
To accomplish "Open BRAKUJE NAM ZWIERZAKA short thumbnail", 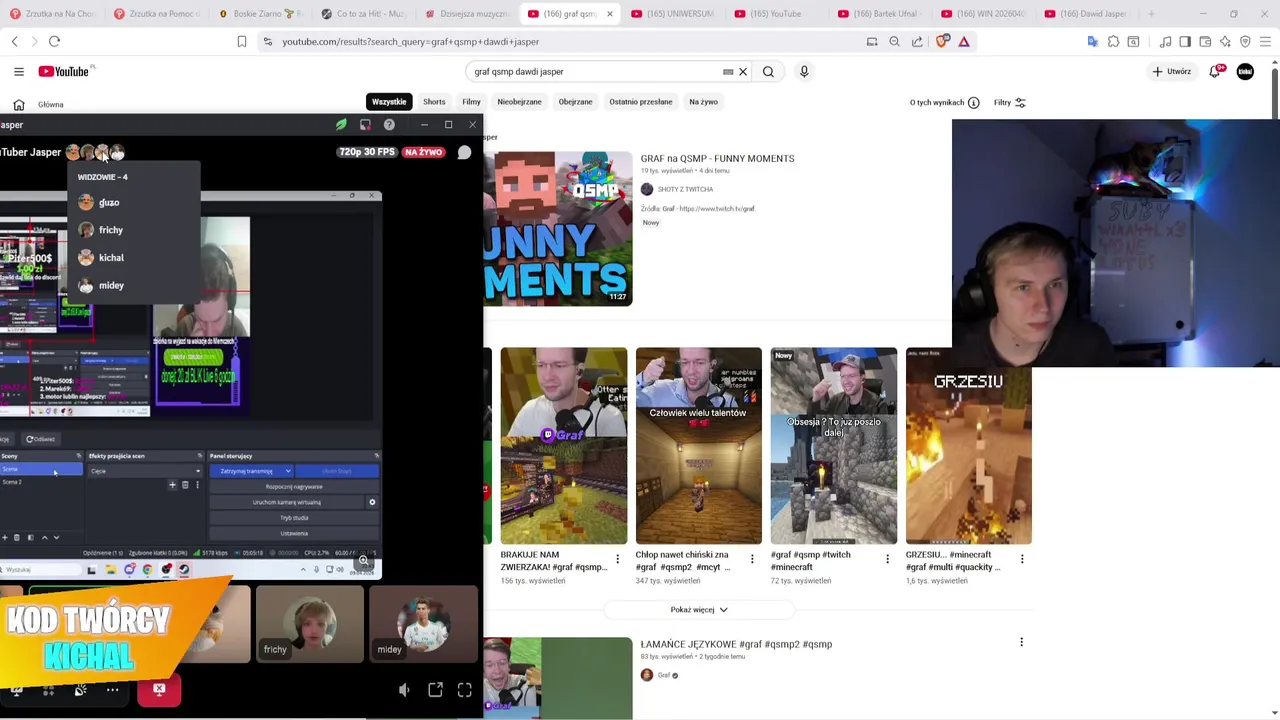I will pyautogui.click(x=564, y=446).
